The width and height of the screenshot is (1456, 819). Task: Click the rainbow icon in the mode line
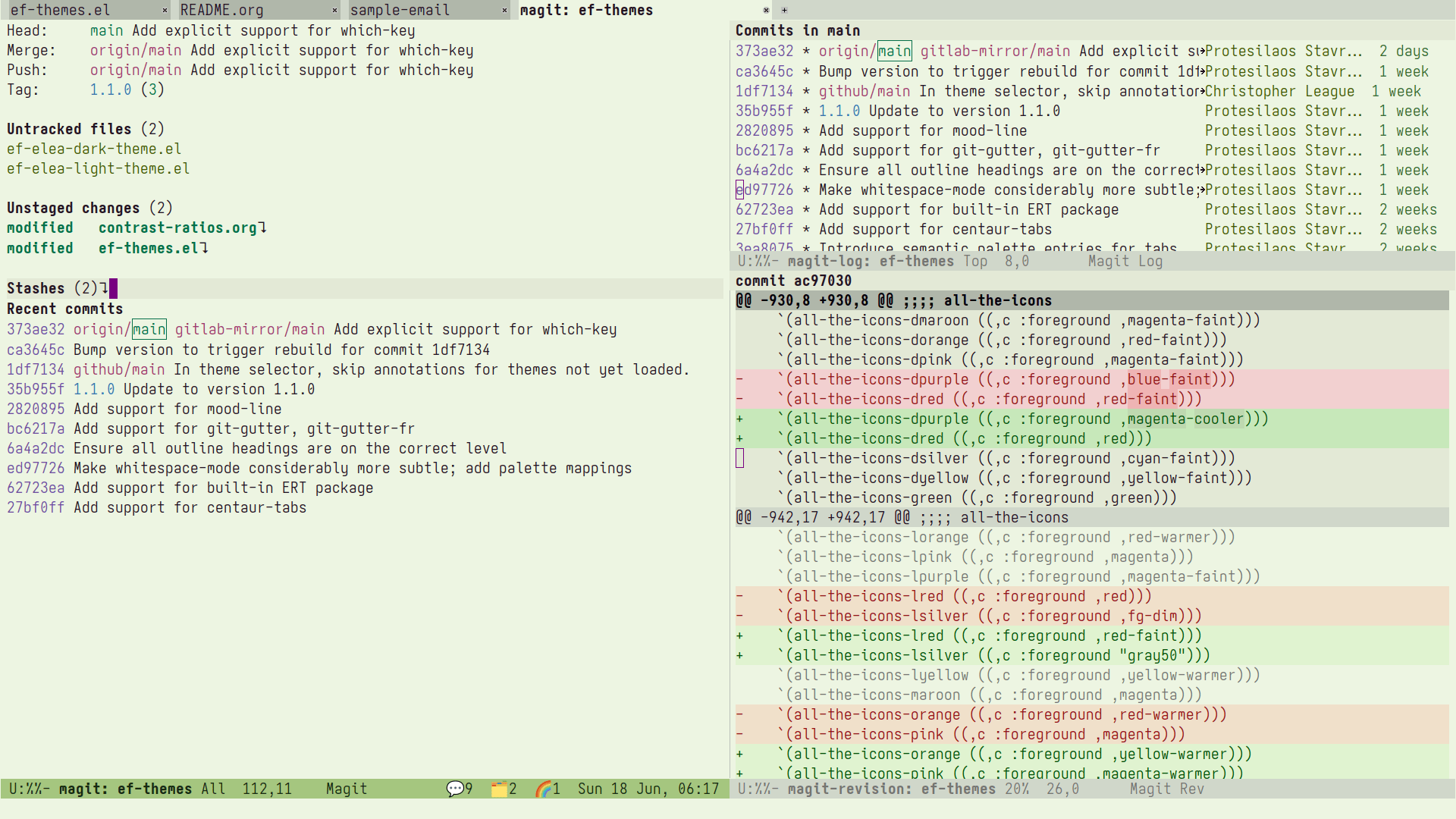click(543, 789)
